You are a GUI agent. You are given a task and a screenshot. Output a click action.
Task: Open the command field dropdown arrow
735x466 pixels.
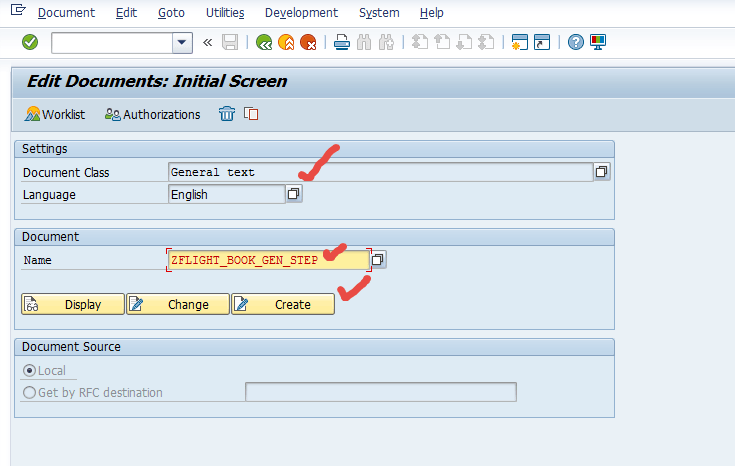[x=182, y=43]
